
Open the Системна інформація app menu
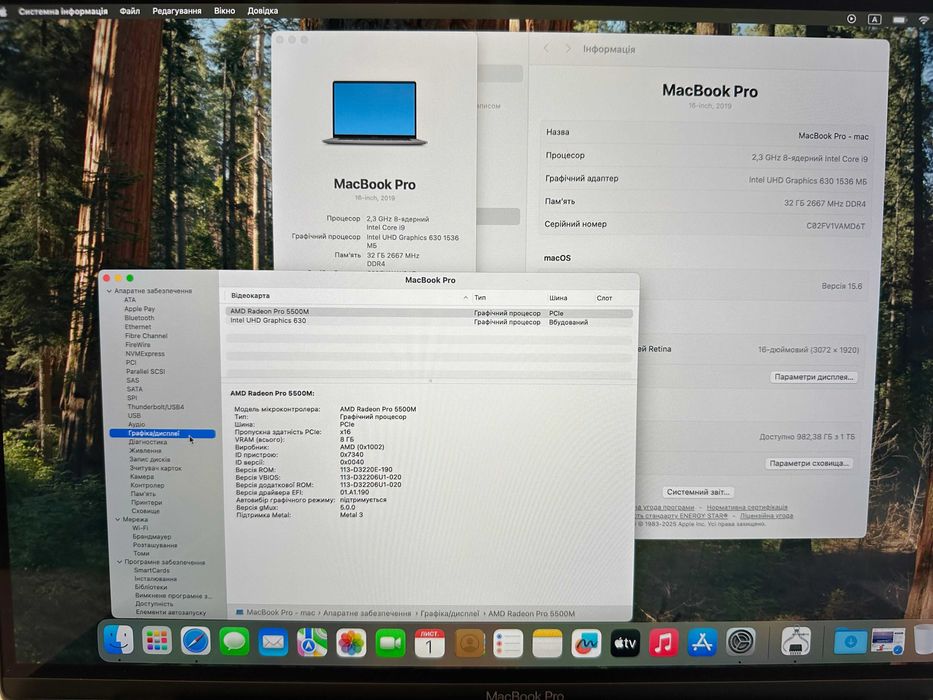pyautogui.click(x=63, y=11)
